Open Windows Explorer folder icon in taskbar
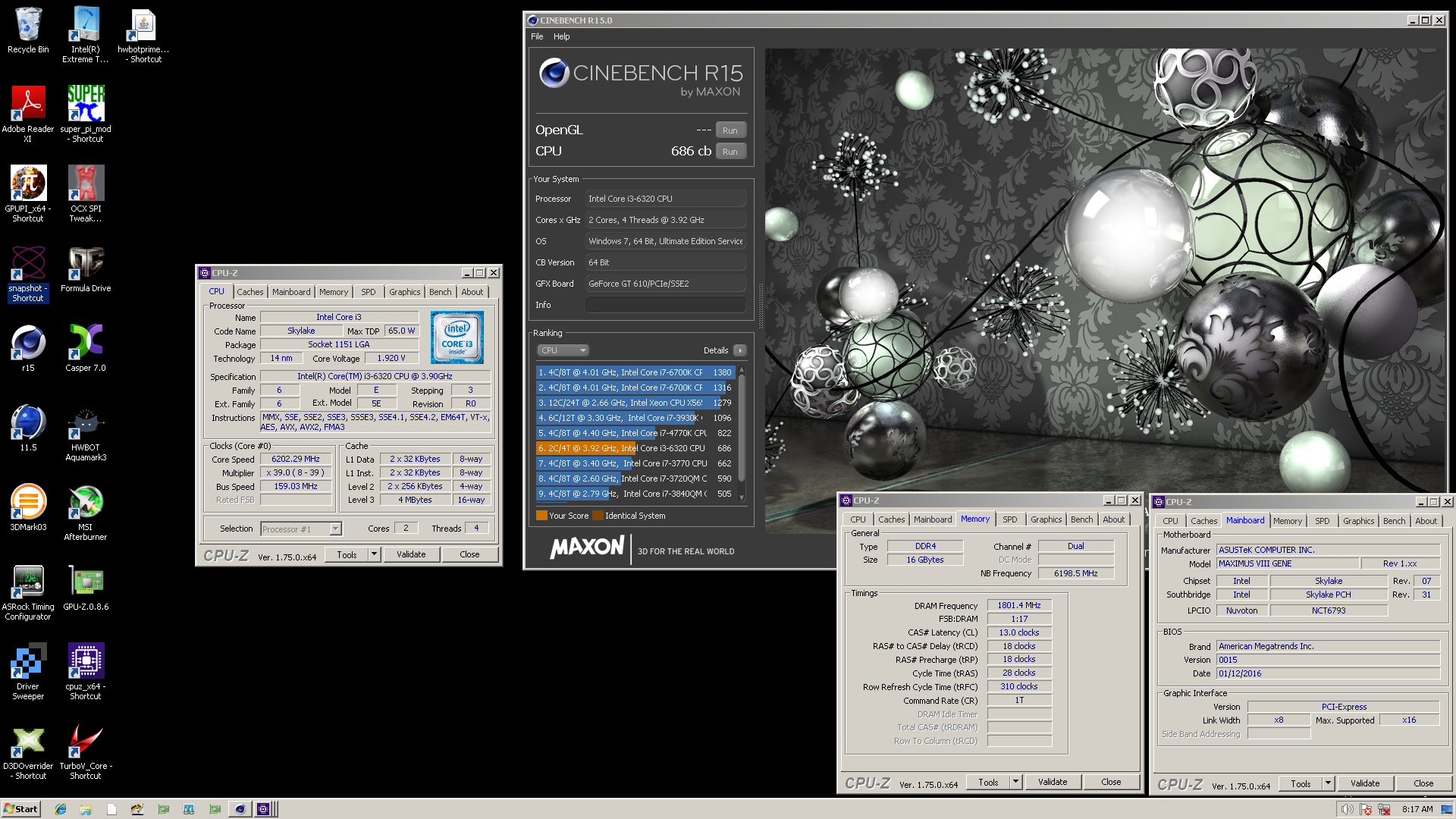 (86, 809)
